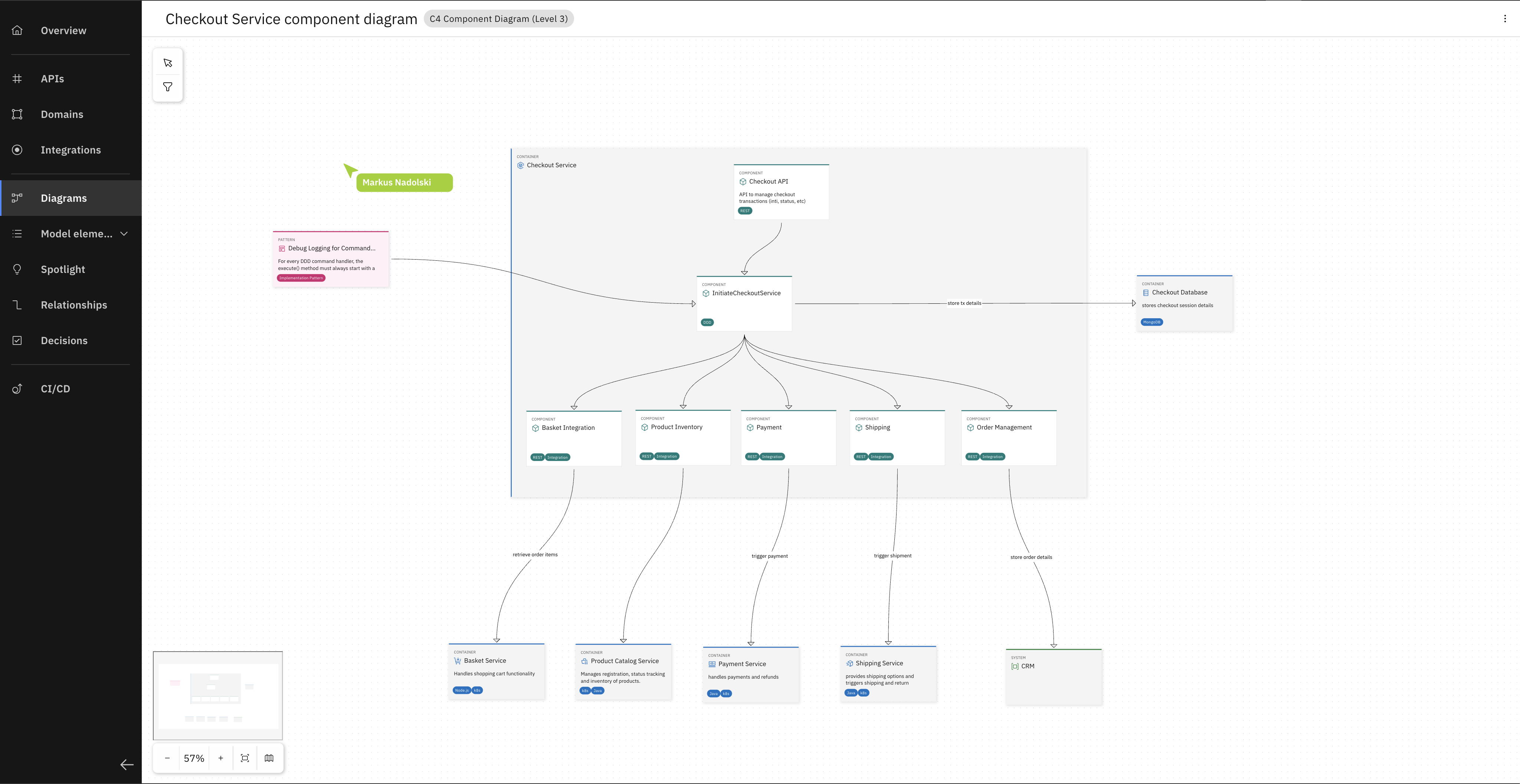Screen dimensions: 1520x784
Task: Open the diagram filter tool
Action: 168,87
